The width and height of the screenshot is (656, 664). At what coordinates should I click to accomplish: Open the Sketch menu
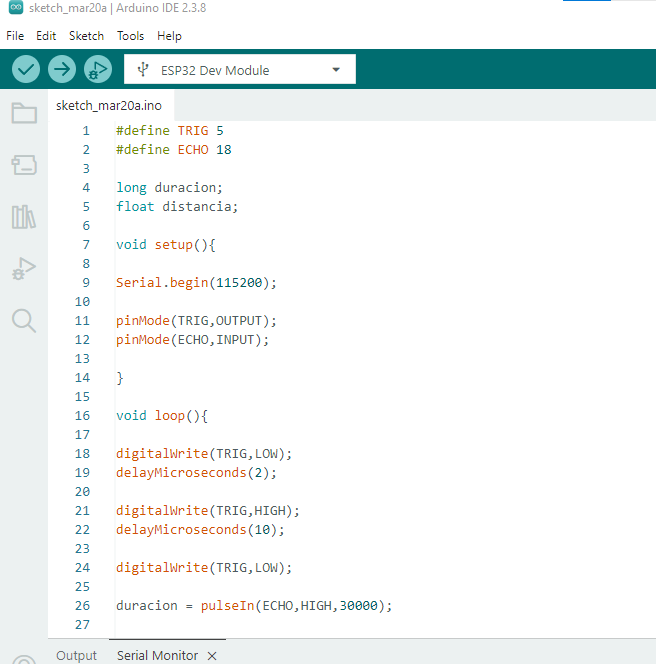point(86,36)
